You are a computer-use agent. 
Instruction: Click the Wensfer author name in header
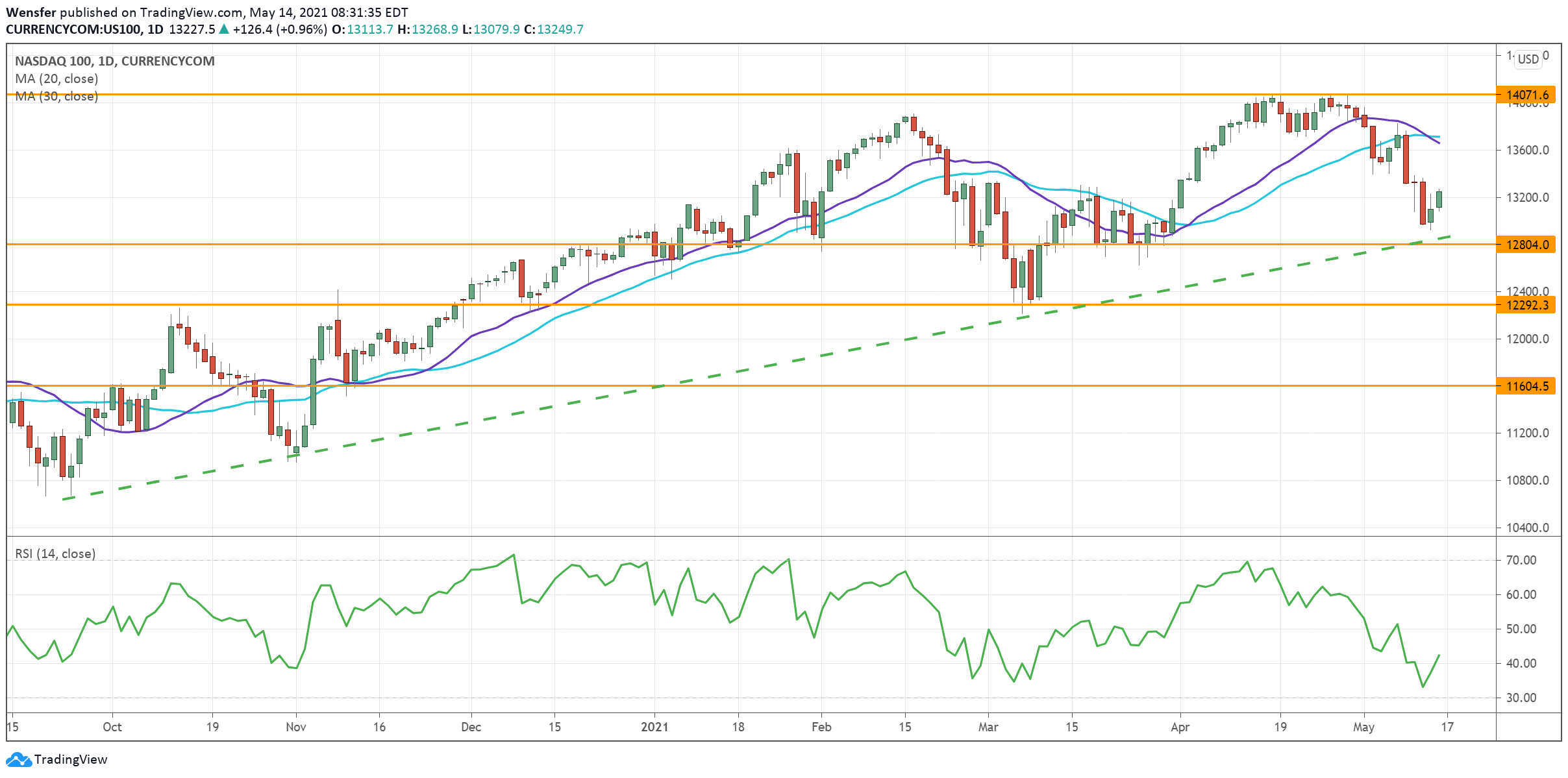(x=31, y=12)
